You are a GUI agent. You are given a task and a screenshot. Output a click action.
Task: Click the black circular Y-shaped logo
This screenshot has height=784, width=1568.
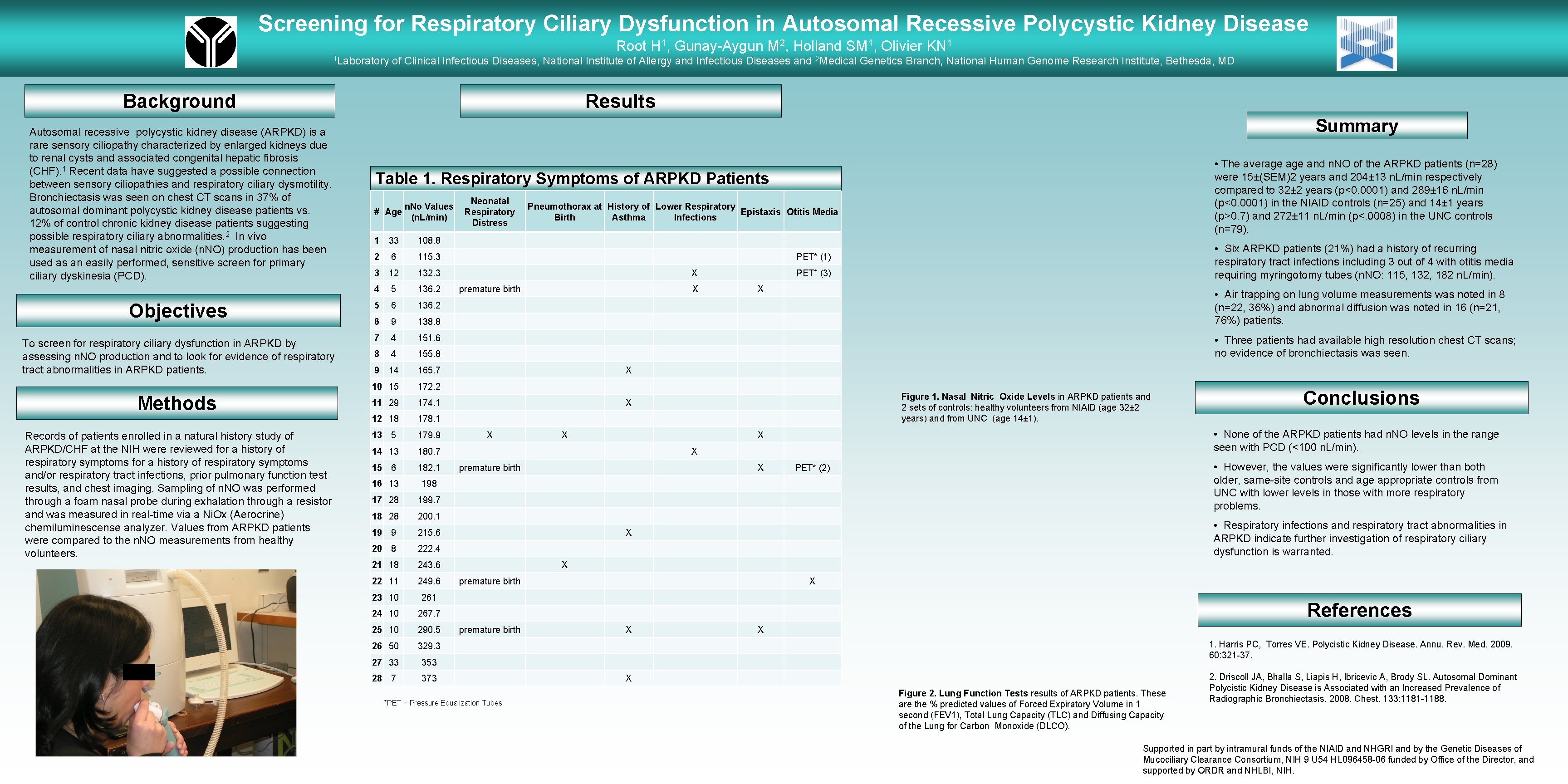(x=211, y=42)
